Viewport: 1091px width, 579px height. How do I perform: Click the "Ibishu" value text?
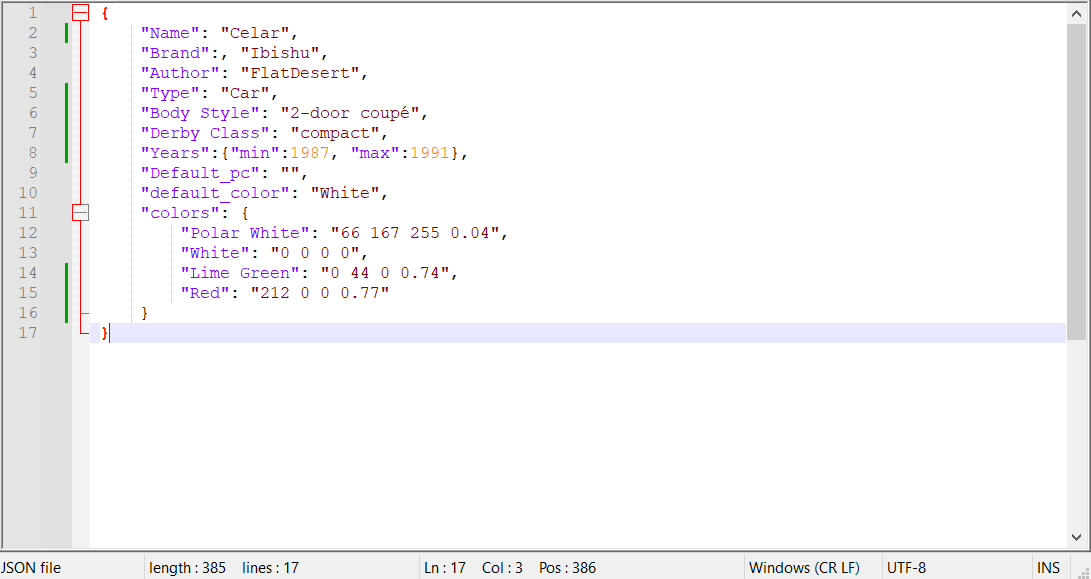pos(280,53)
